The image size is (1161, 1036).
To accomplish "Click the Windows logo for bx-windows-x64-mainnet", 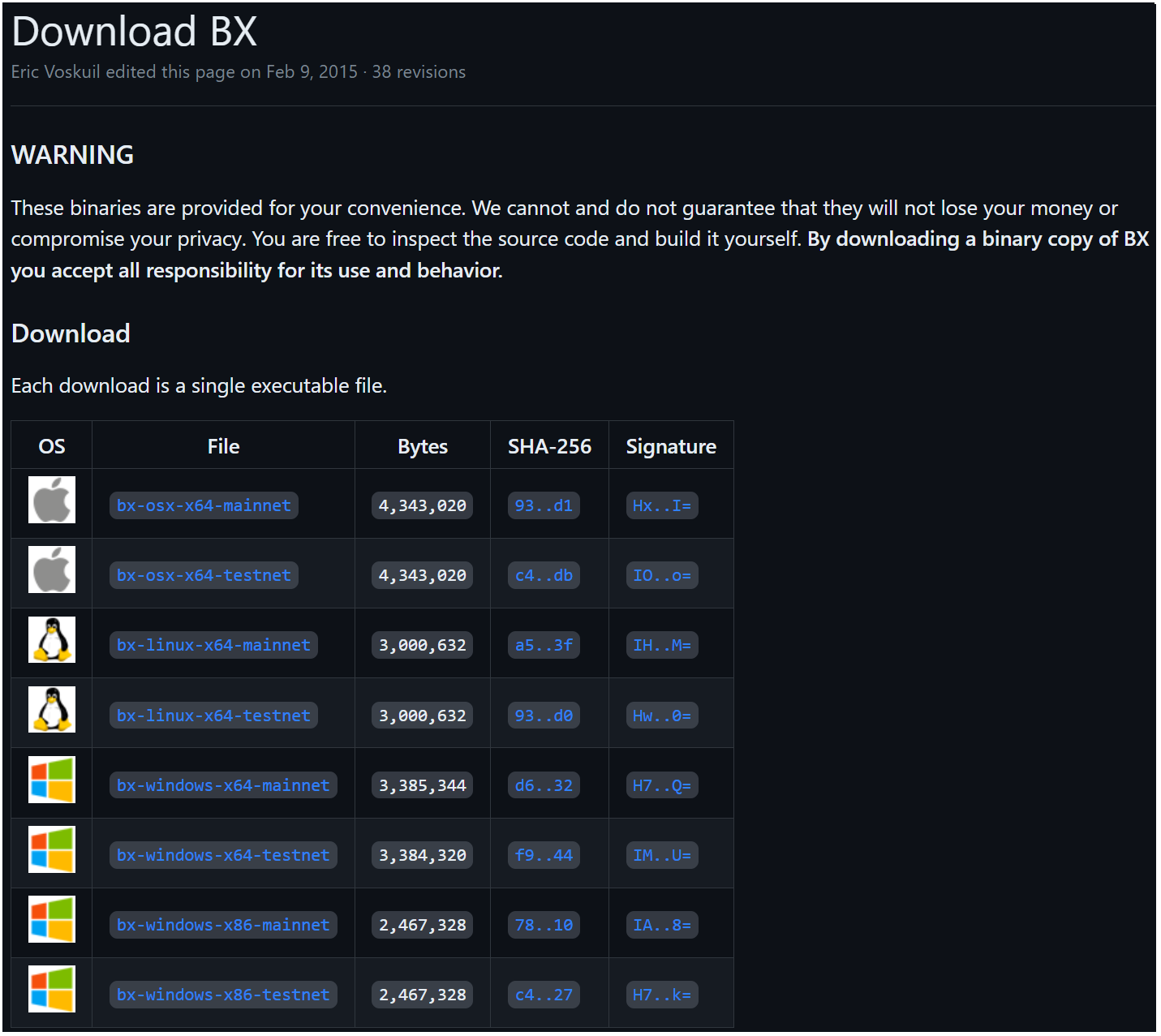I will click(x=52, y=780).
